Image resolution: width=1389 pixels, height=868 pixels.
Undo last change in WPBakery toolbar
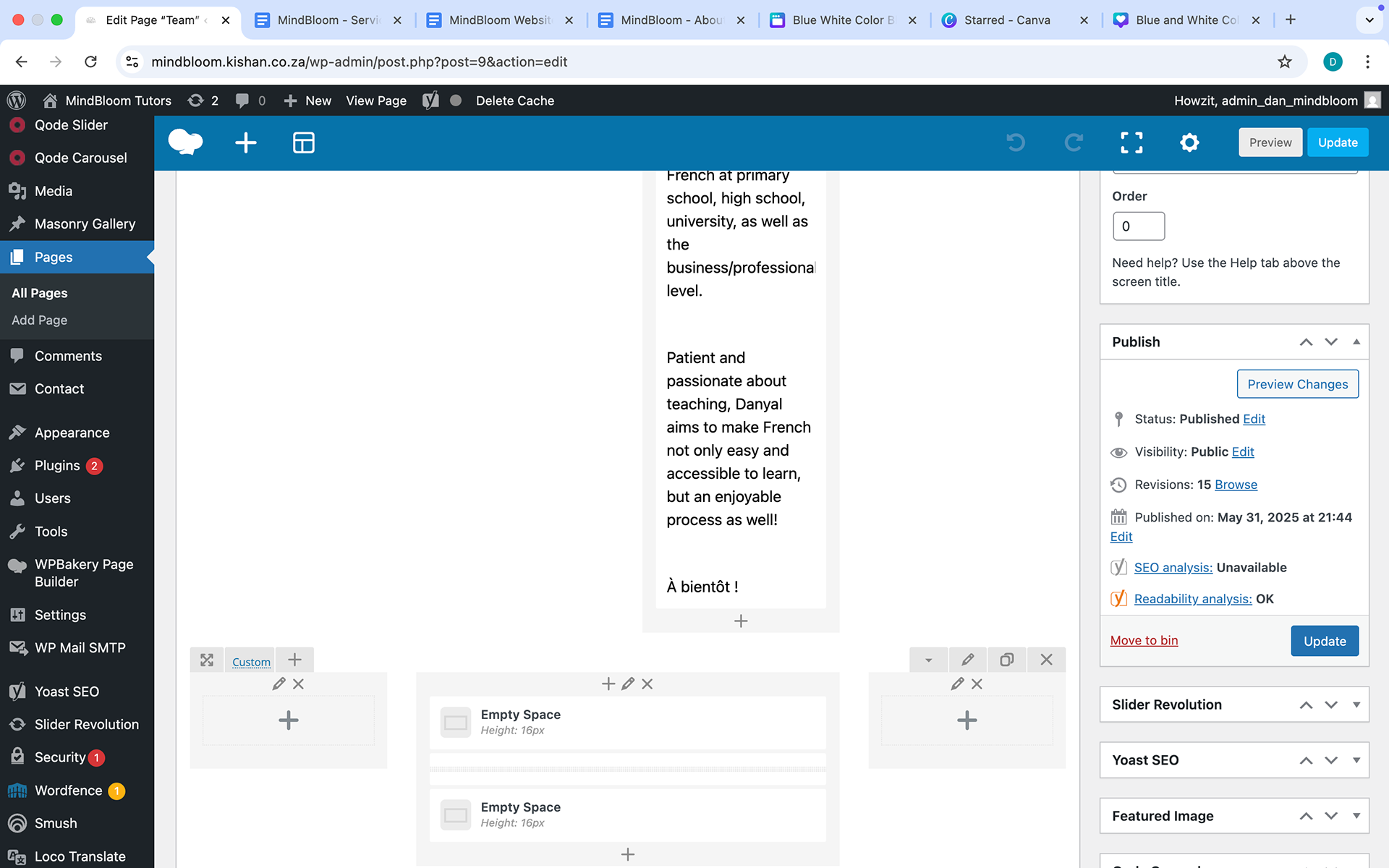pyautogui.click(x=1016, y=142)
